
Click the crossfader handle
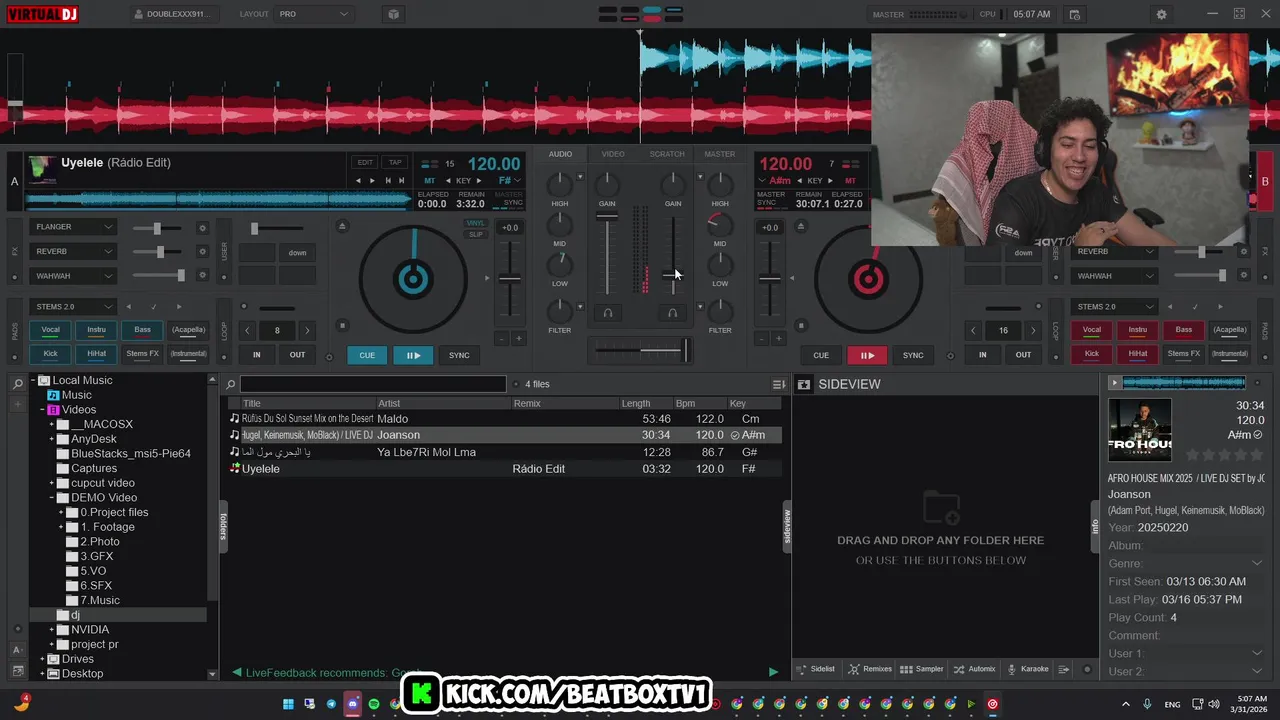tap(686, 350)
